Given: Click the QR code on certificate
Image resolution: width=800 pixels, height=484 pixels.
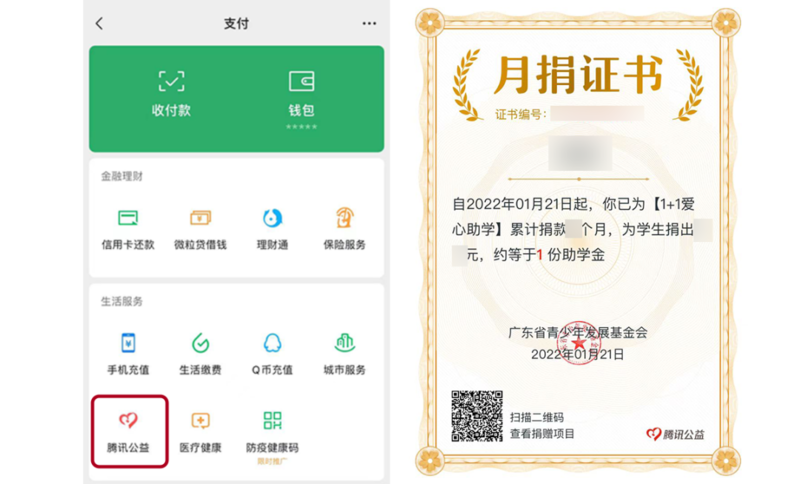Looking at the screenshot, I should (476, 416).
